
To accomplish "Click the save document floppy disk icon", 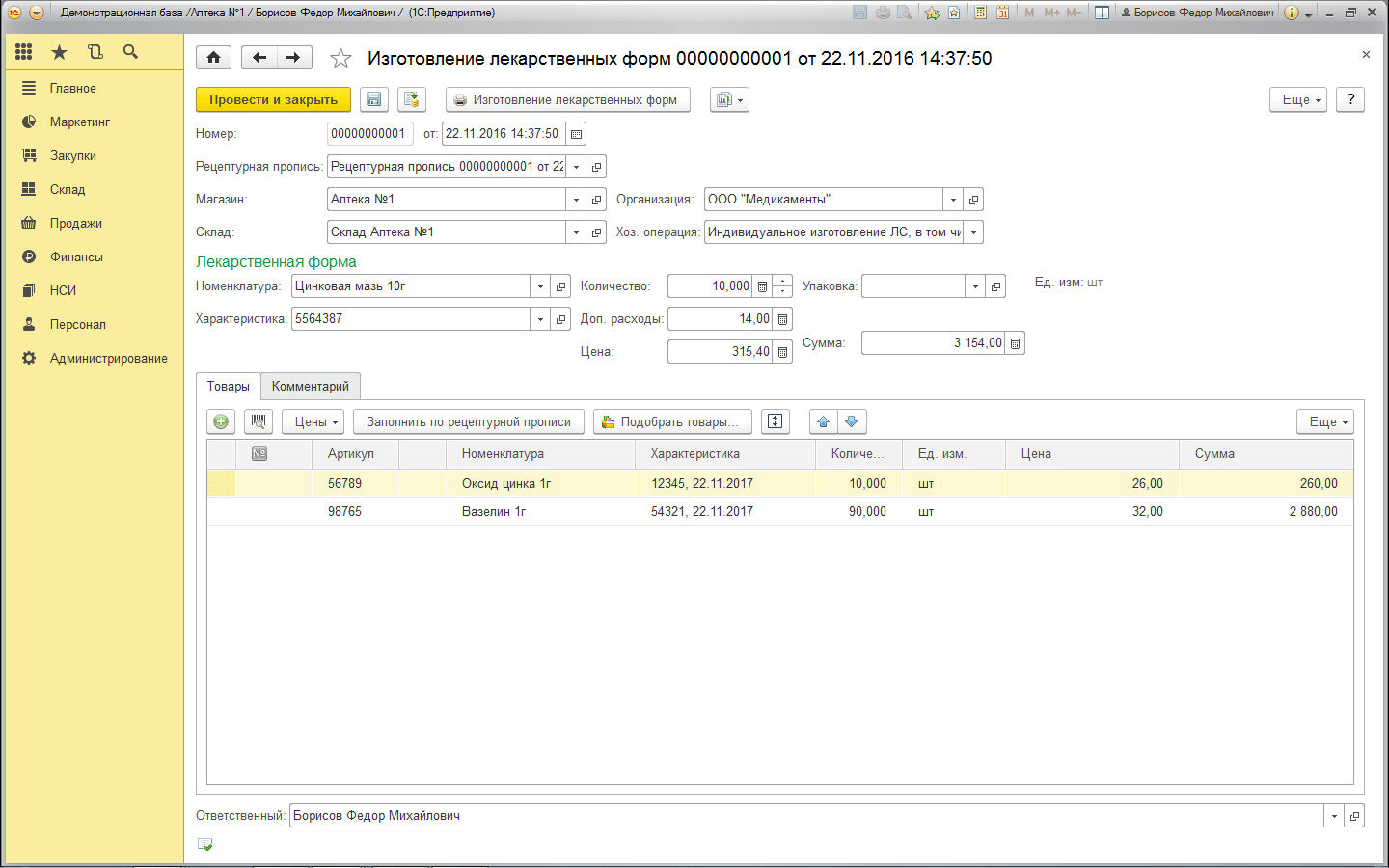I will click(x=374, y=99).
